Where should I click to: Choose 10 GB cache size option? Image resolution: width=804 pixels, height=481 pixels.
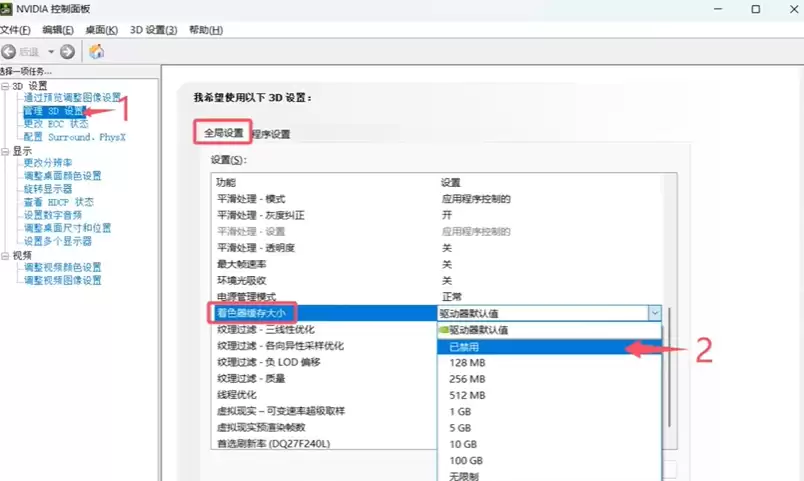550,445
